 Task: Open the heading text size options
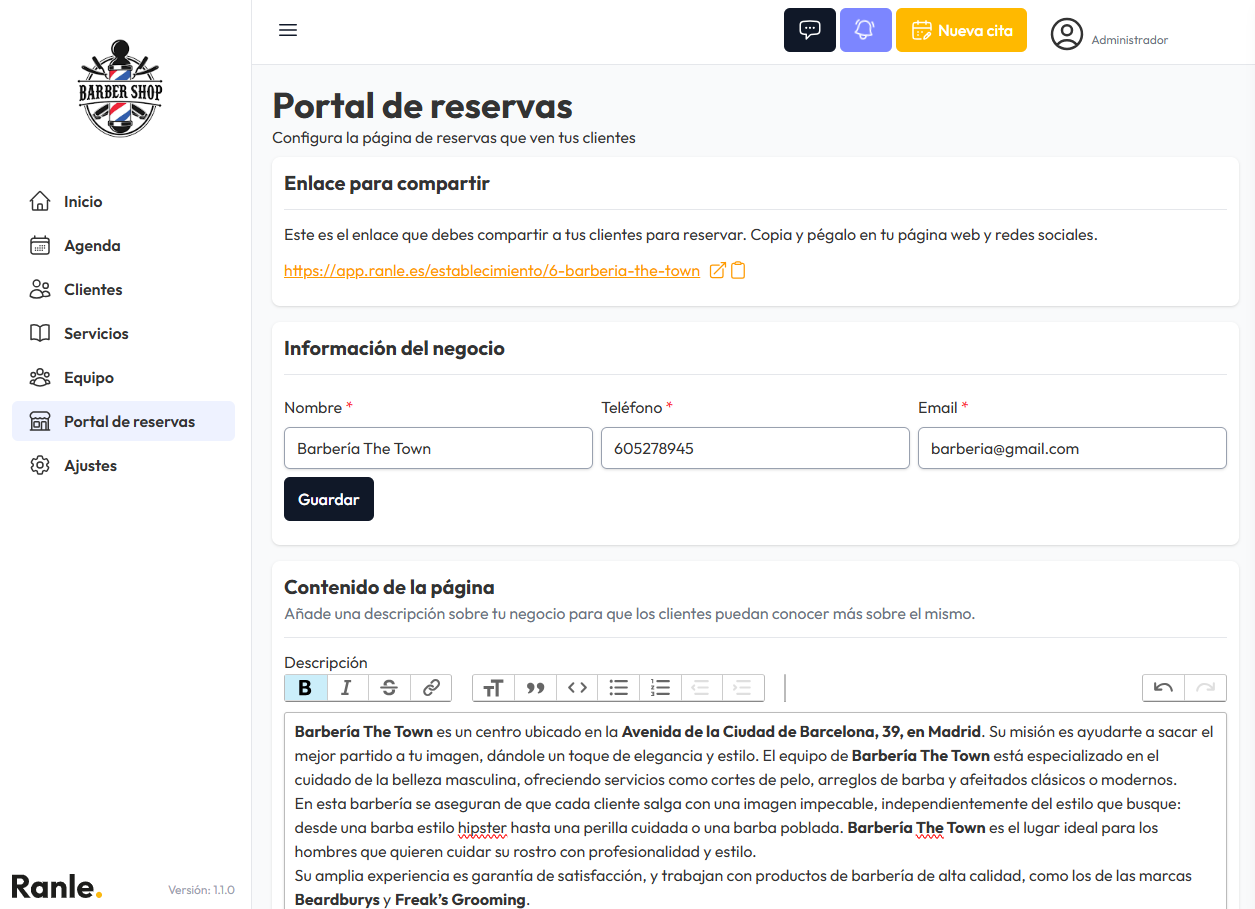click(493, 688)
